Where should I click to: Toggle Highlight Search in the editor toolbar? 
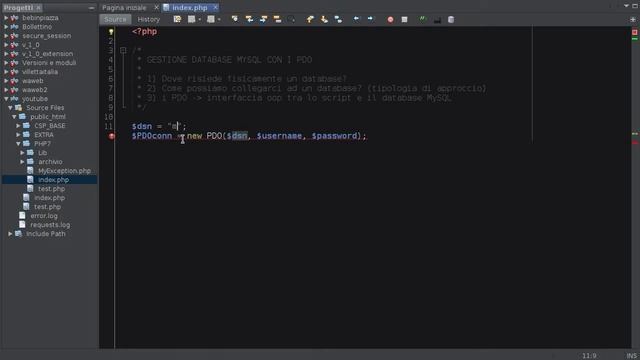pyautogui.click(x=278, y=19)
